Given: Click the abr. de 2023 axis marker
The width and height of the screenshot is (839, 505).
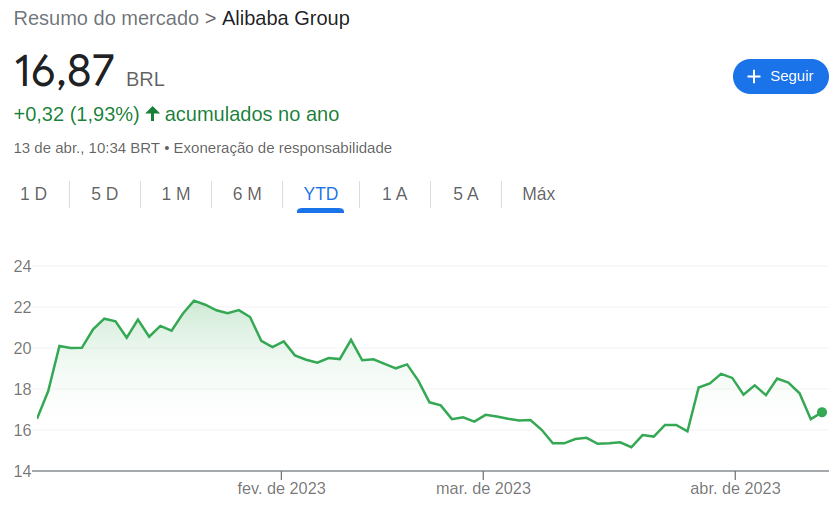Looking at the screenshot, I should (x=735, y=488).
